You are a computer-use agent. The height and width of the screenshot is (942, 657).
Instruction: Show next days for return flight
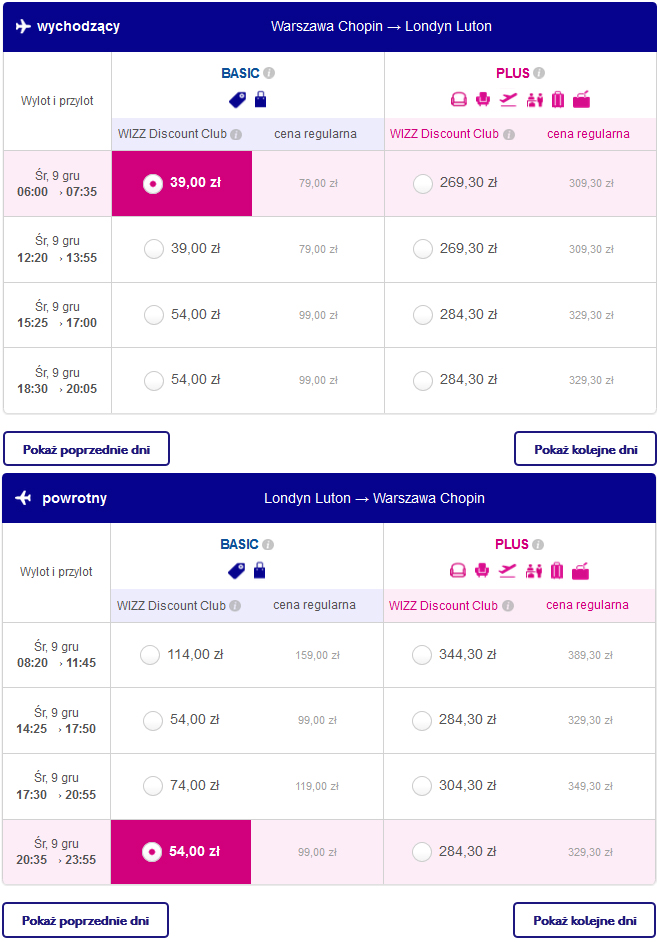pyautogui.click(x=584, y=920)
